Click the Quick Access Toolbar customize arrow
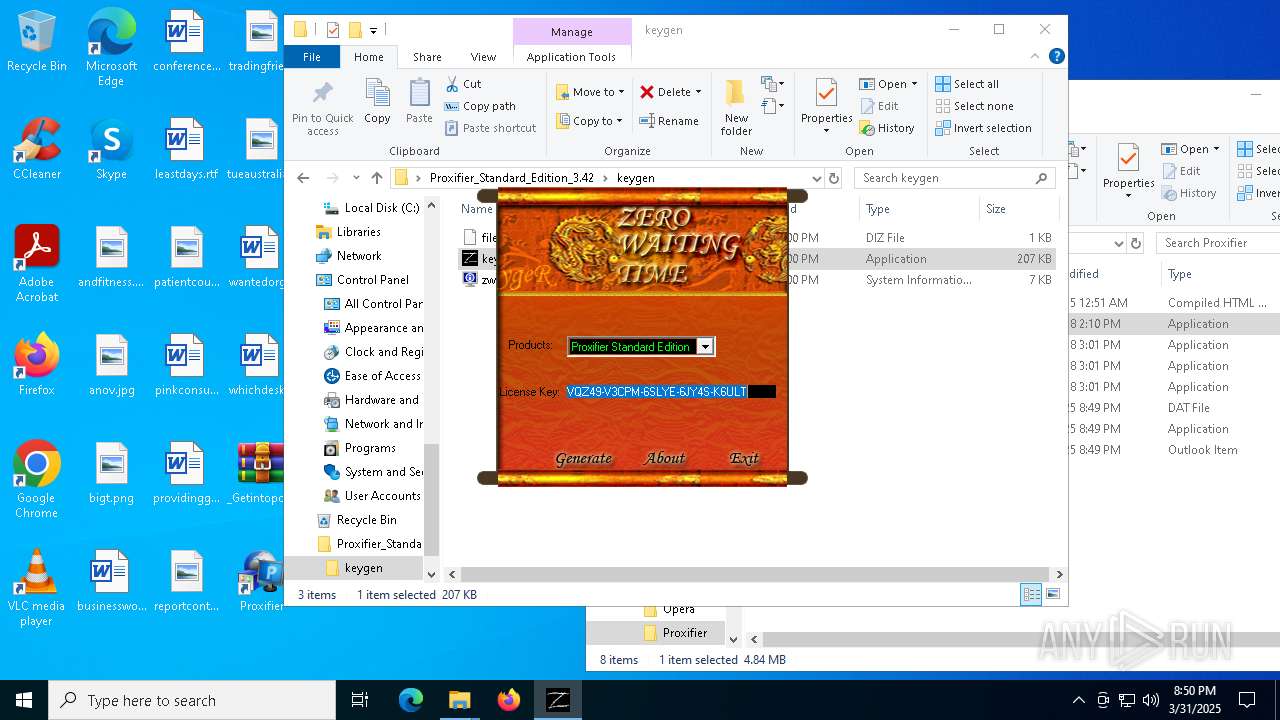 373,31
